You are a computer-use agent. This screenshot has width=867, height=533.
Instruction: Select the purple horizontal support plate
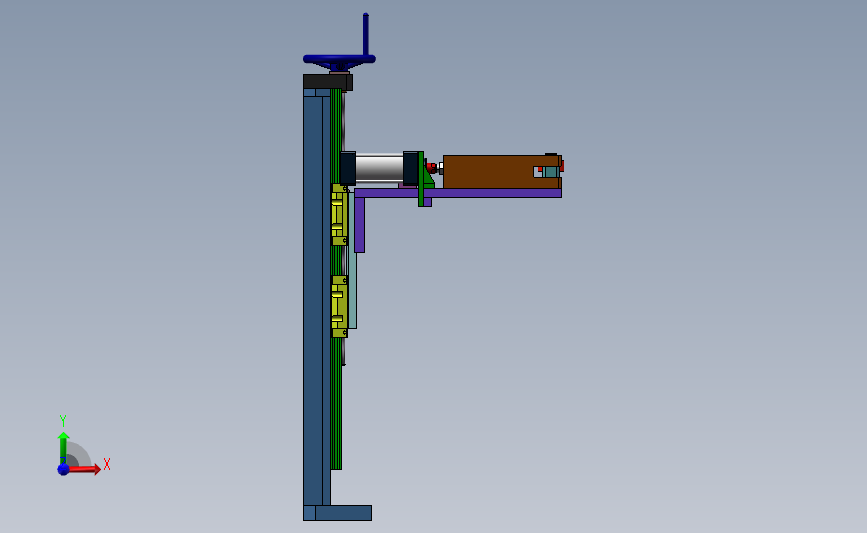point(458,193)
